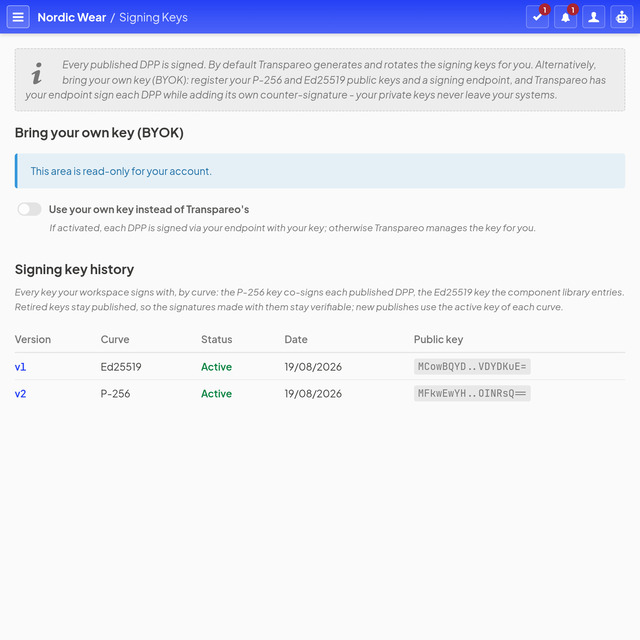Screen dimensions: 640x640
Task: Click the info icon in notice box
Action: (x=37, y=73)
